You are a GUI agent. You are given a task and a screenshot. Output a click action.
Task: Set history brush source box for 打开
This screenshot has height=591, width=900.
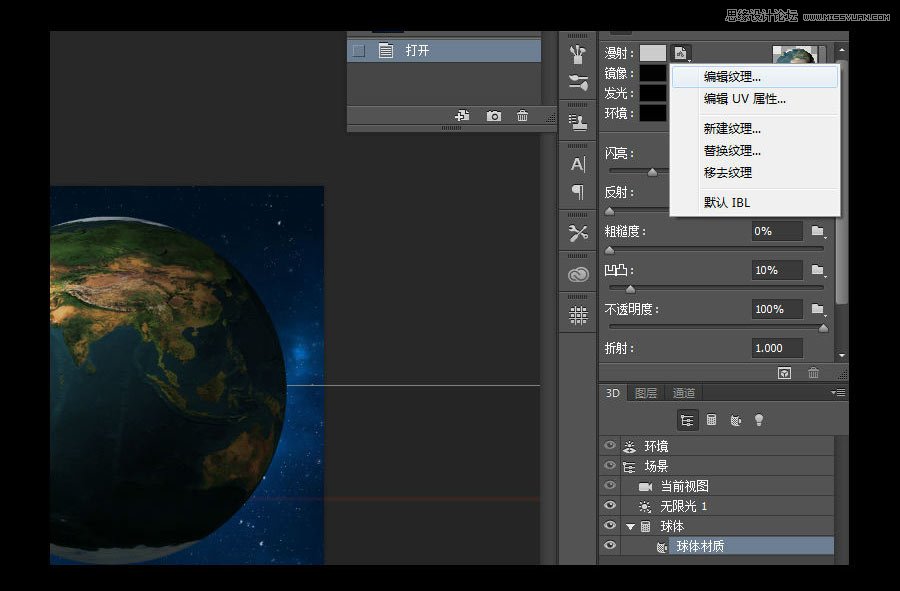click(359, 50)
